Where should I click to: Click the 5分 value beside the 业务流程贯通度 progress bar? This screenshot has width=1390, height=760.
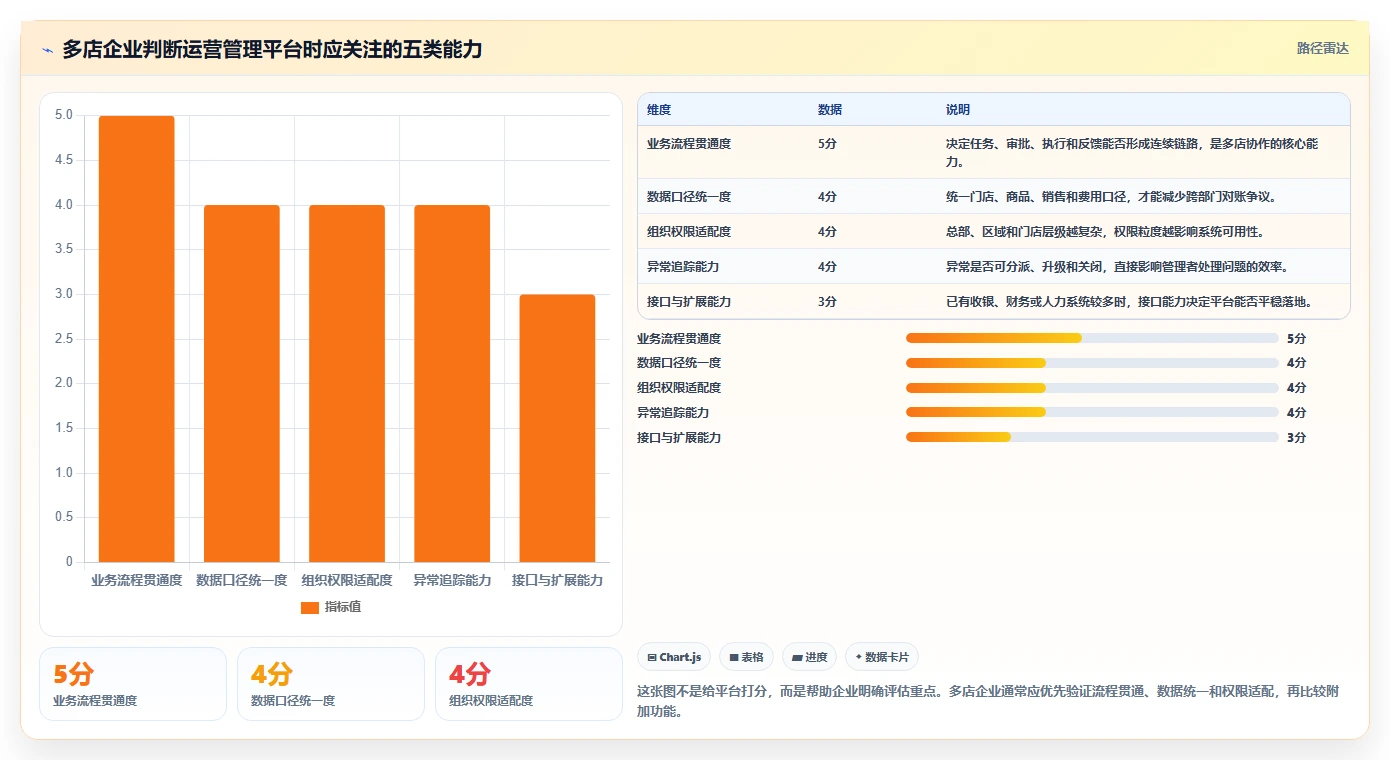[1296, 339]
